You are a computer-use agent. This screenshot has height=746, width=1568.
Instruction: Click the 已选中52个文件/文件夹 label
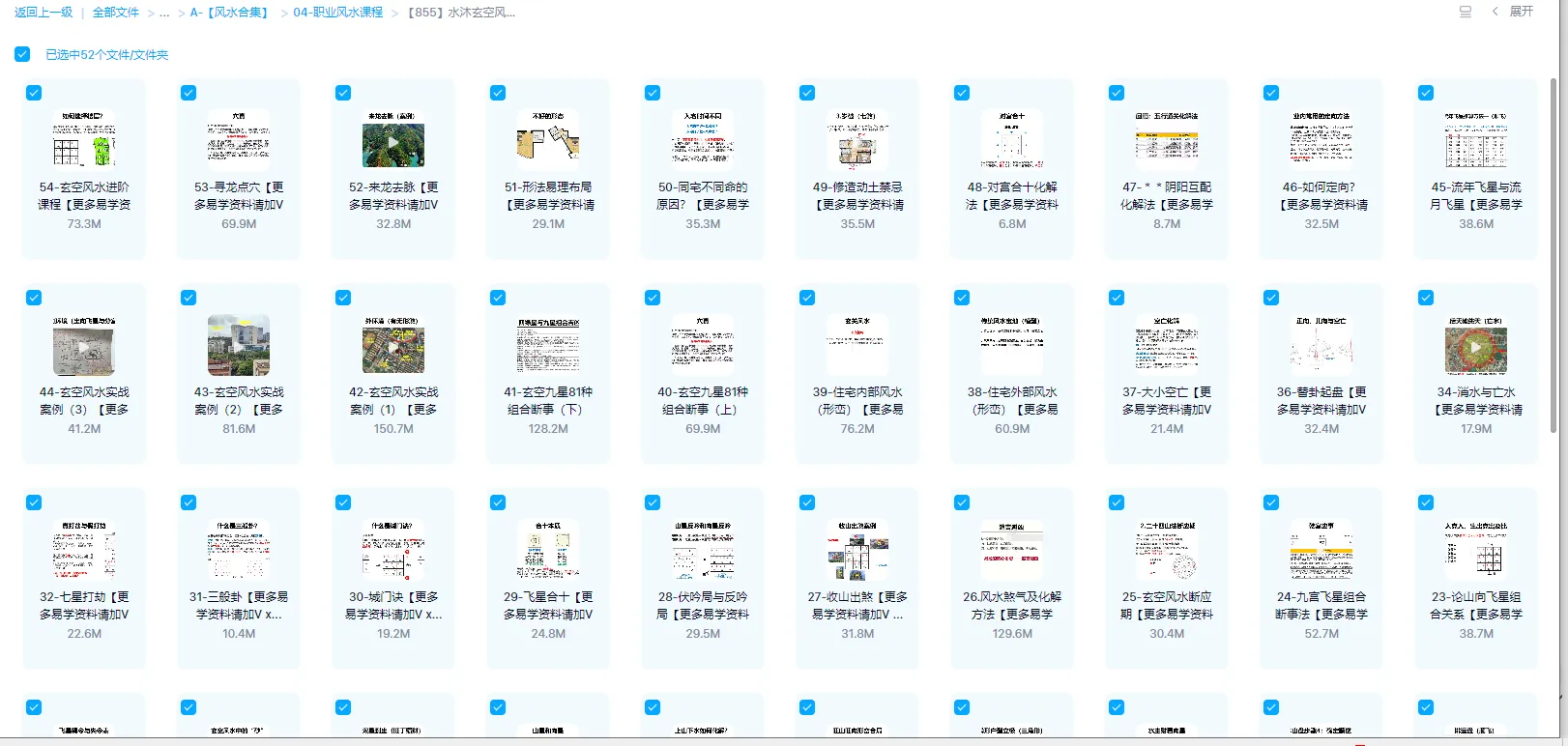107,55
